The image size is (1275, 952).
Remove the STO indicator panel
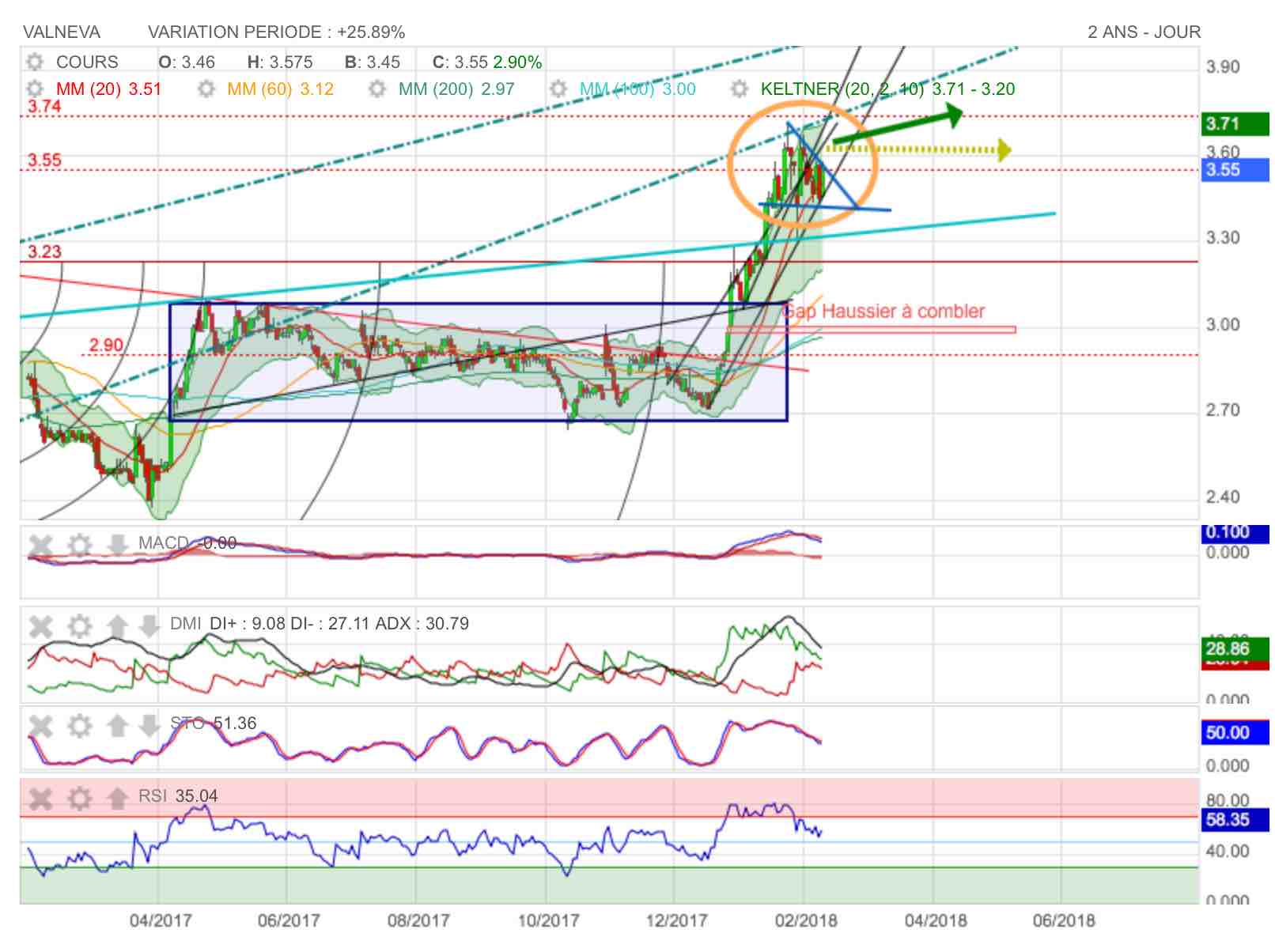40,726
